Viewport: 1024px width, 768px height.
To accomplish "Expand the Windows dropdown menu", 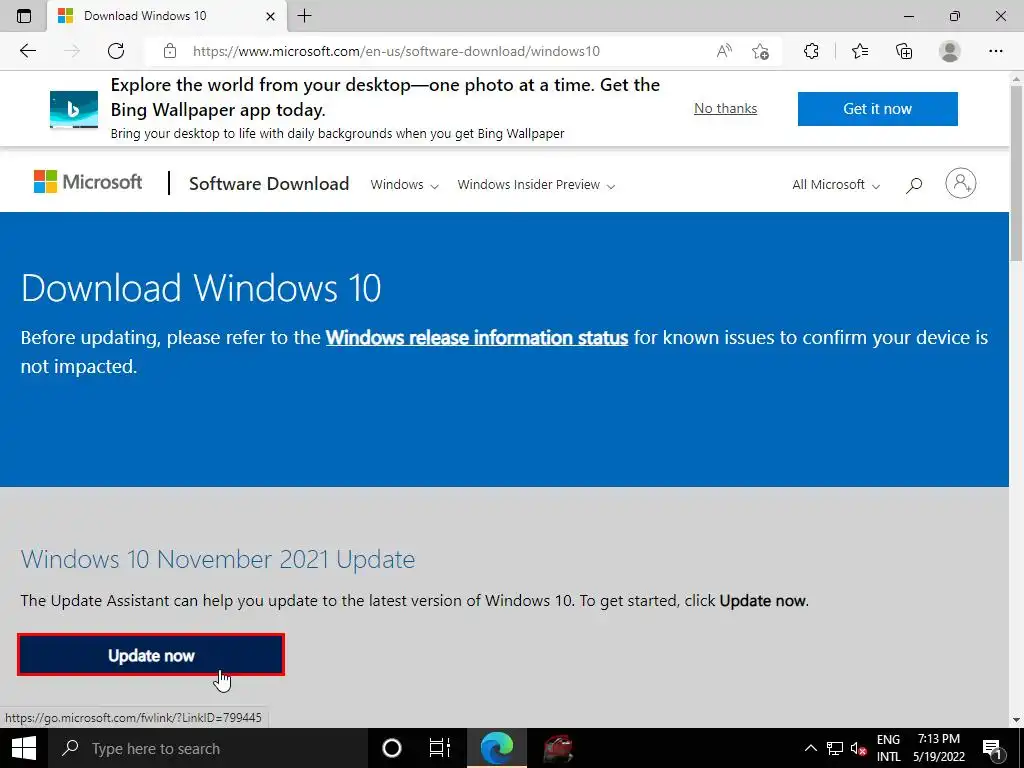I will [404, 185].
